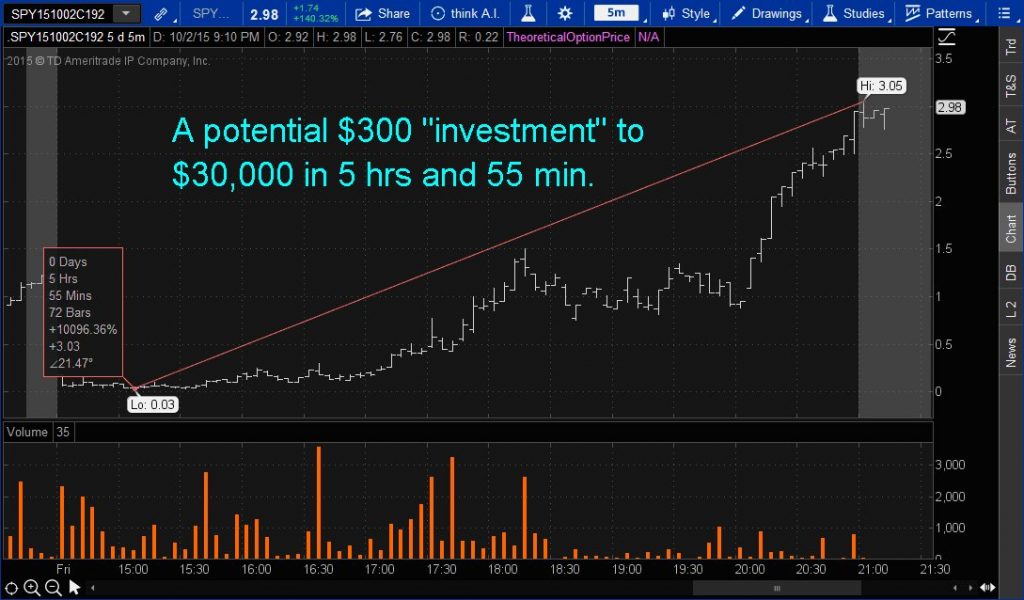Viewport: 1024px width, 600px height.
Task: Click the volume value 35
Action: coord(63,432)
